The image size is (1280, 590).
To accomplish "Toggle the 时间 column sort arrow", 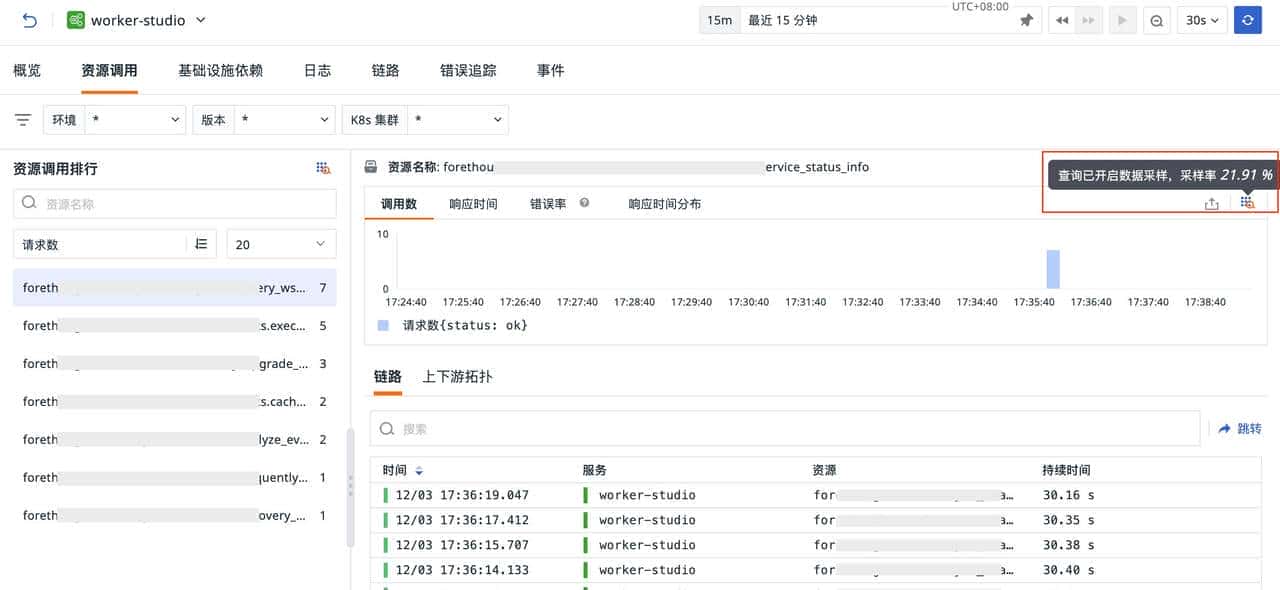I will (418, 470).
